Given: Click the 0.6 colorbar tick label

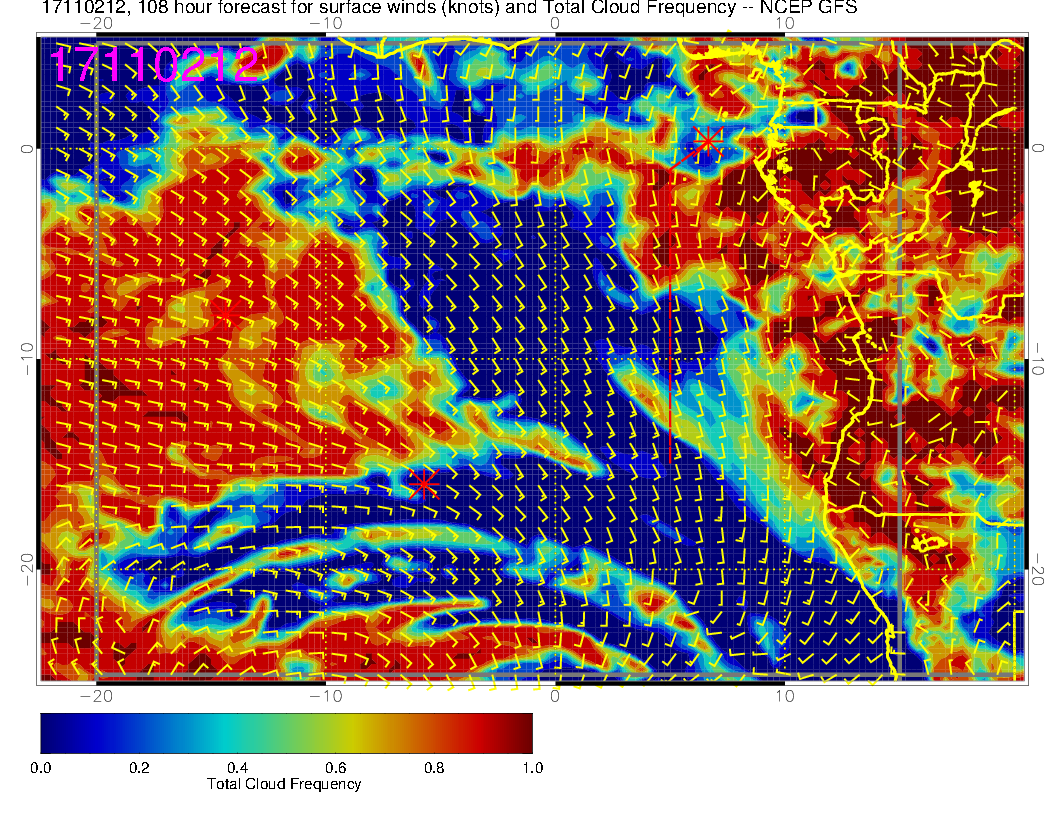Looking at the screenshot, I should [336, 768].
